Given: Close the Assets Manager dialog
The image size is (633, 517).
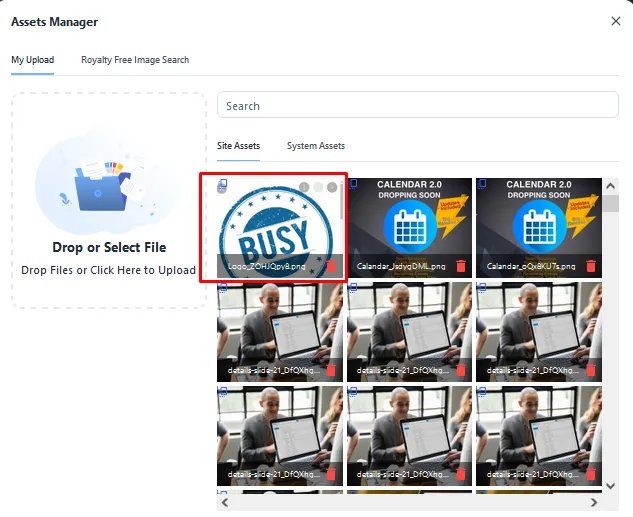Looking at the screenshot, I should pos(616,21).
